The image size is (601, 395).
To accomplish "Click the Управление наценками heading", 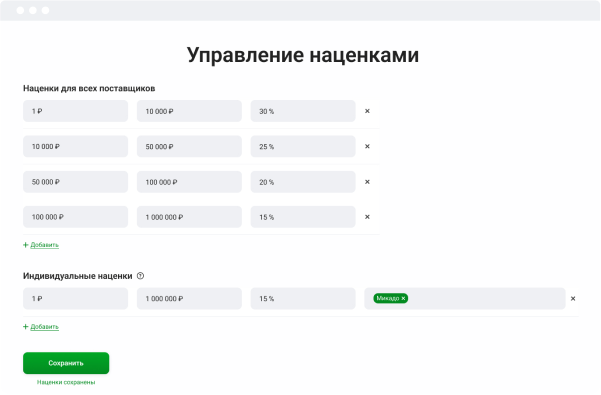I will 303,55.
